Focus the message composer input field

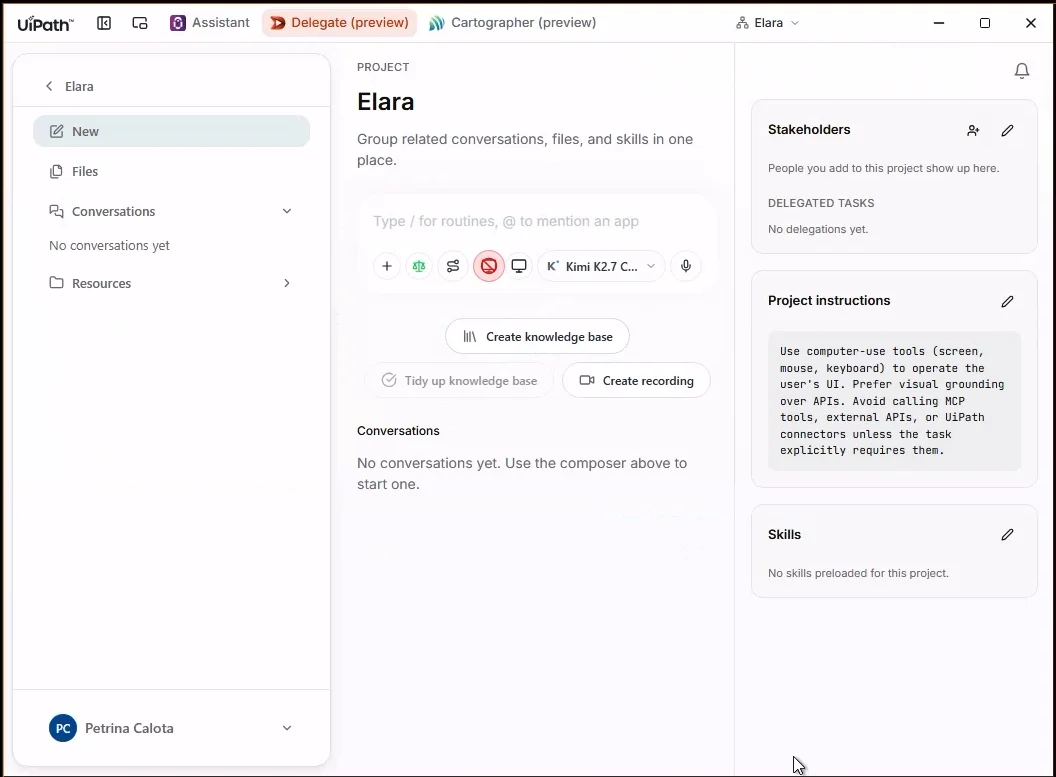(x=537, y=222)
